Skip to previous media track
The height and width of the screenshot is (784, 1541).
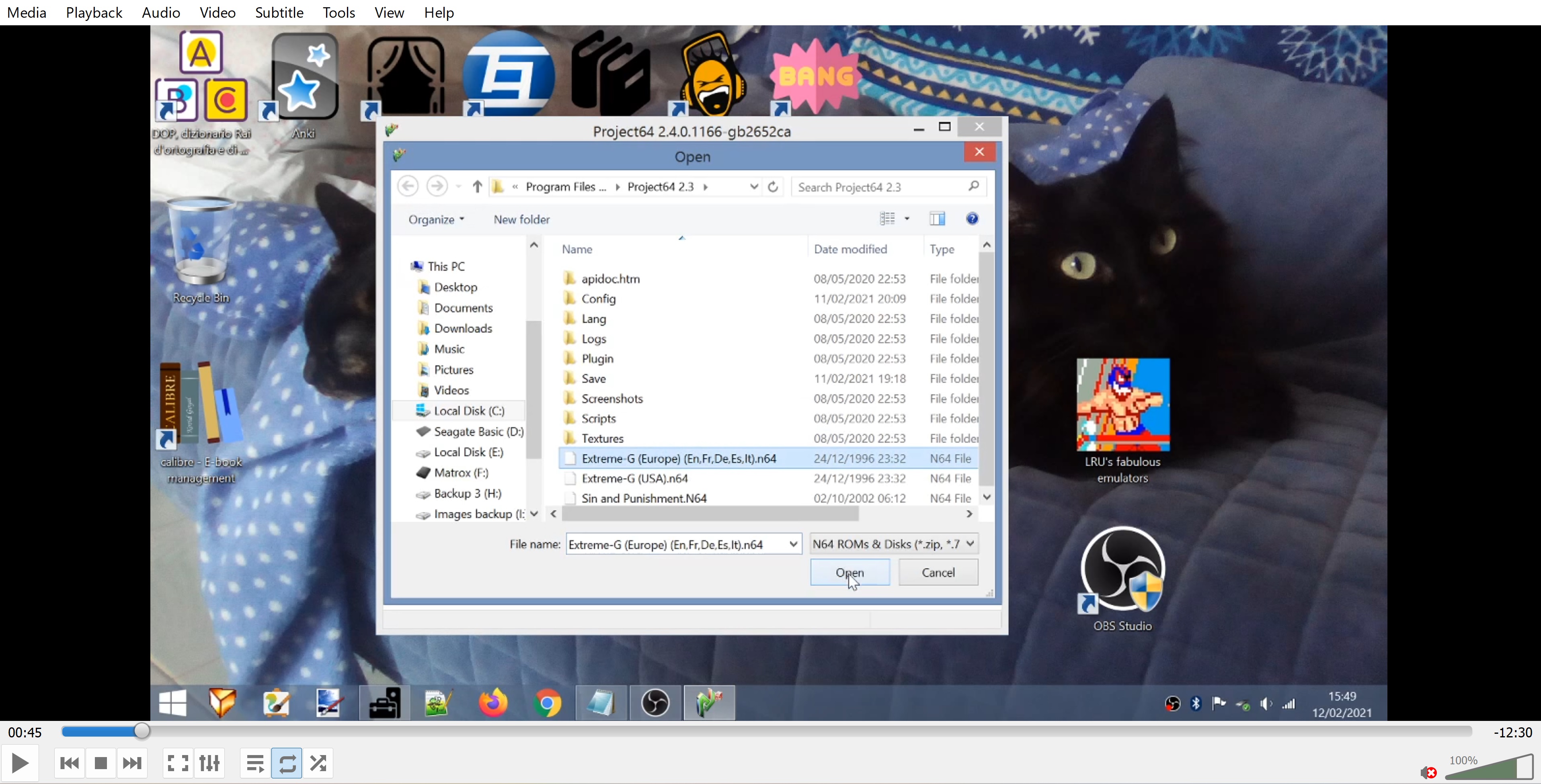[70, 763]
